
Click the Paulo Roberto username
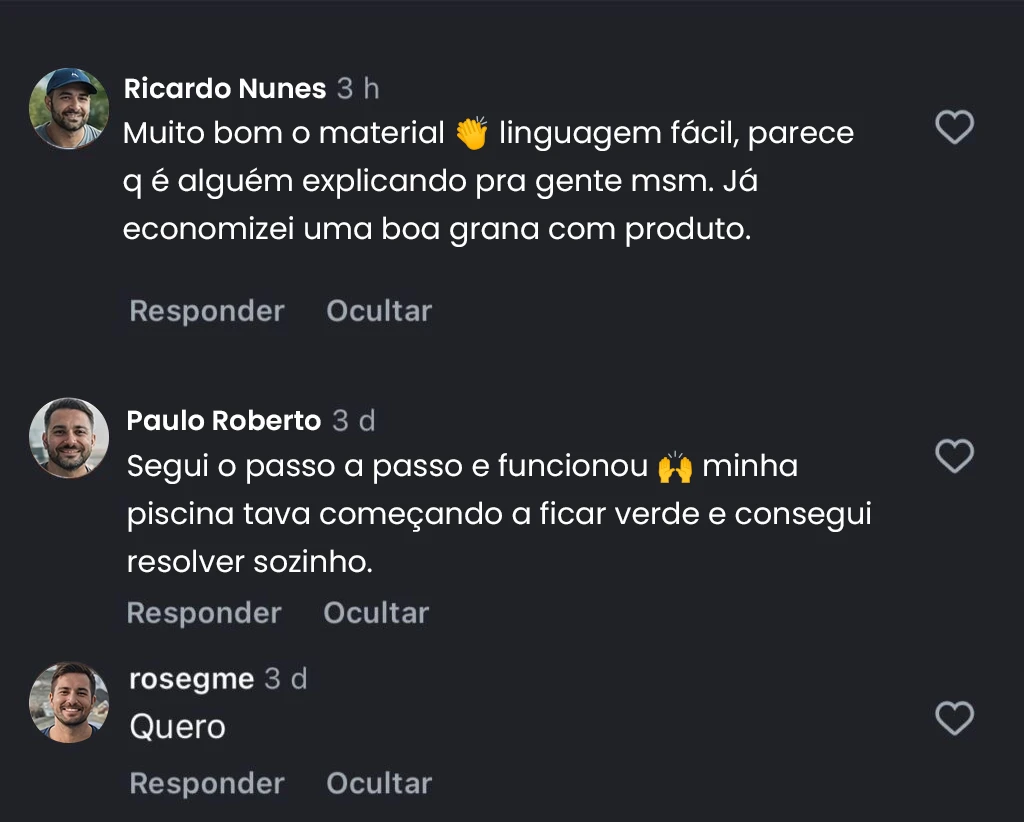(x=224, y=421)
